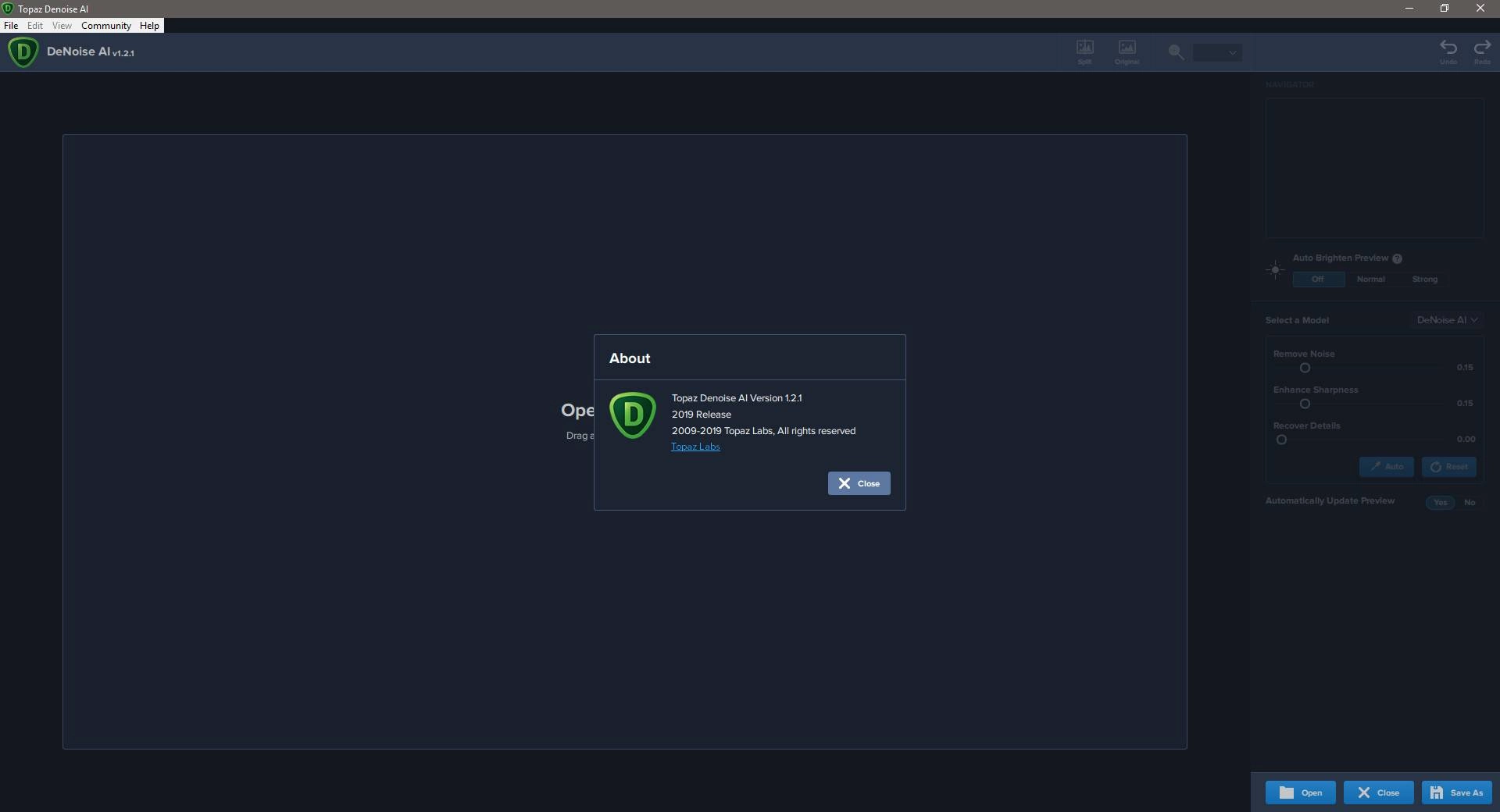Switch to Split view mode
This screenshot has height=812, width=1500.
[x=1084, y=52]
